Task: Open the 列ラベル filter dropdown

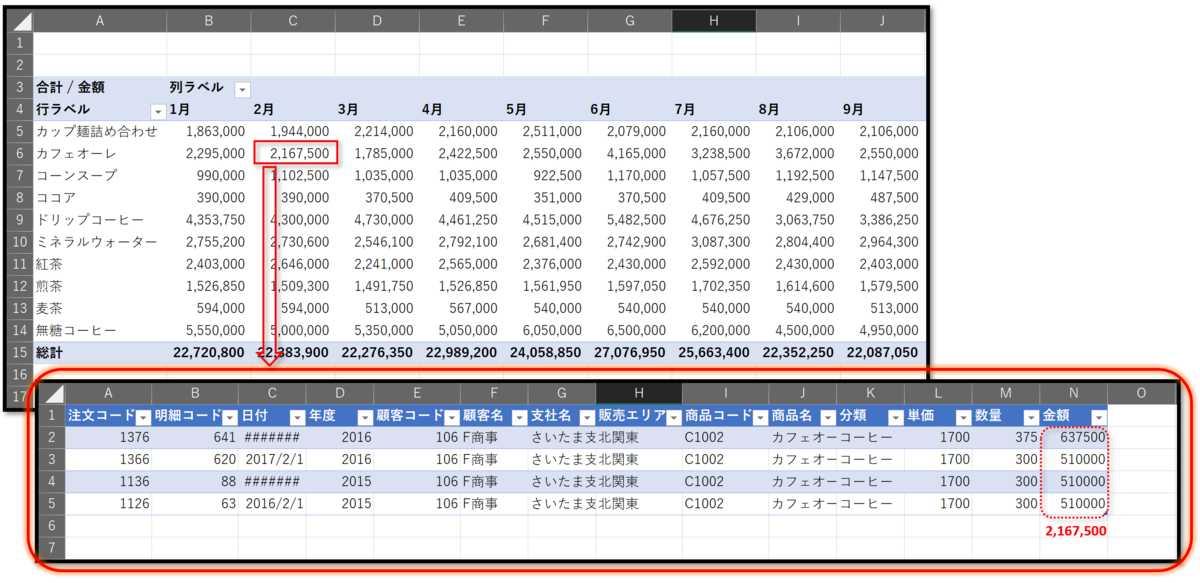Action: pos(242,90)
